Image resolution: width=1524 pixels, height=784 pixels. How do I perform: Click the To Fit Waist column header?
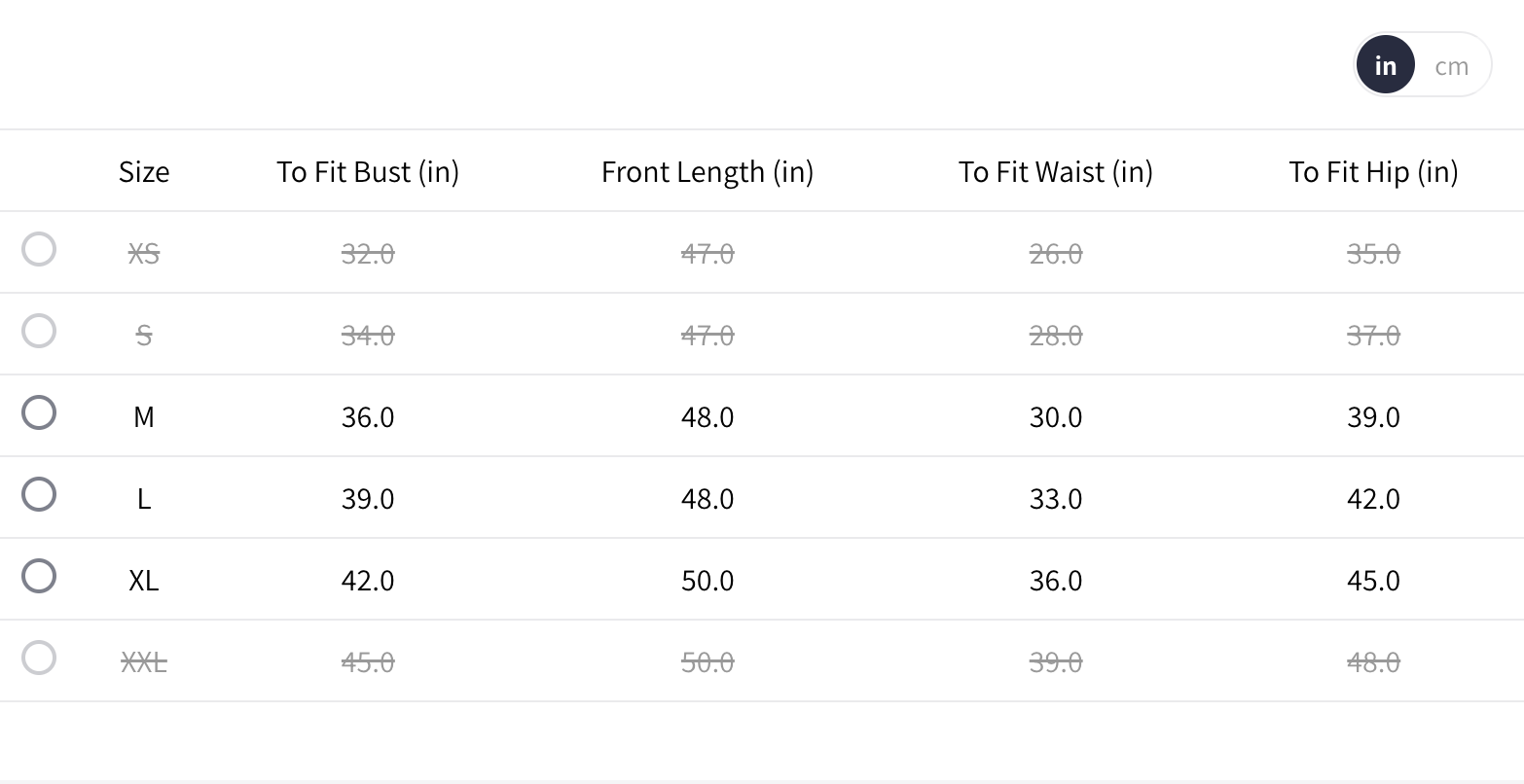[1056, 172]
